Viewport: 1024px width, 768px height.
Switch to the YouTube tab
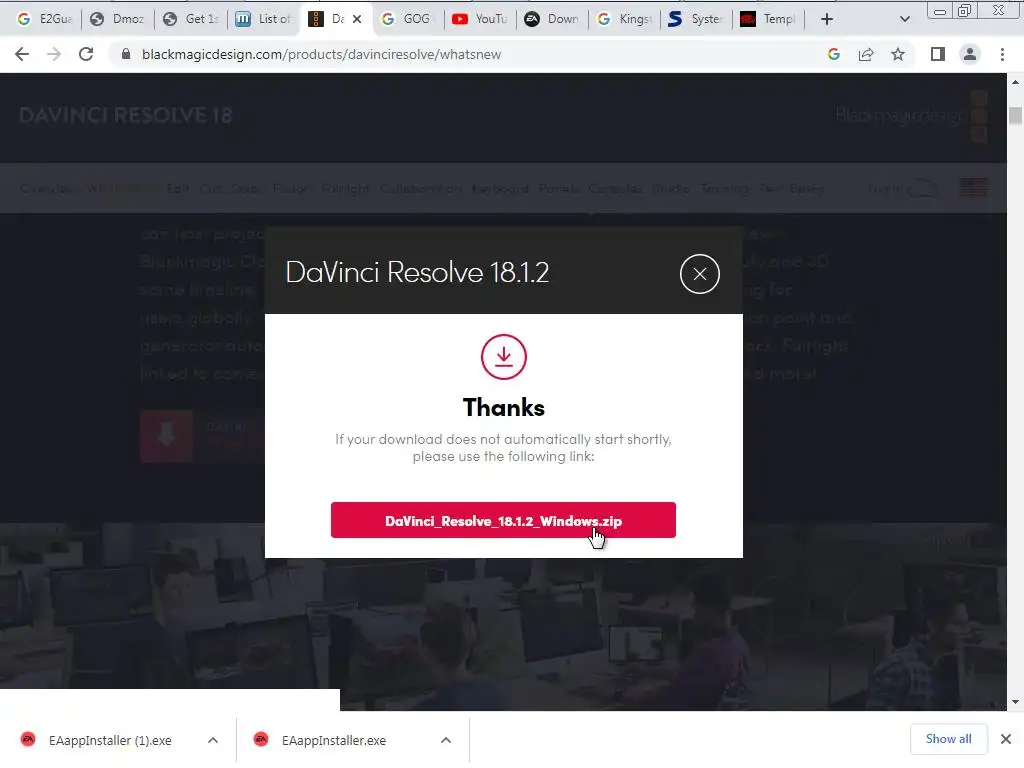(x=482, y=19)
